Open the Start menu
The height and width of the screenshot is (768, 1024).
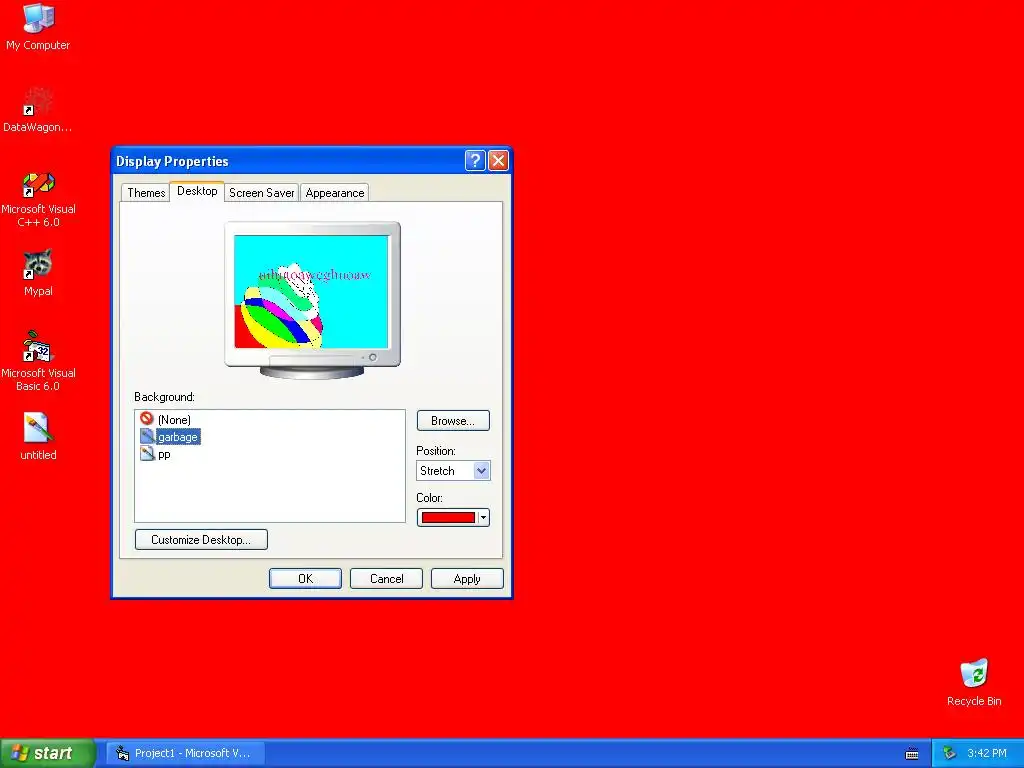click(x=48, y=753)
